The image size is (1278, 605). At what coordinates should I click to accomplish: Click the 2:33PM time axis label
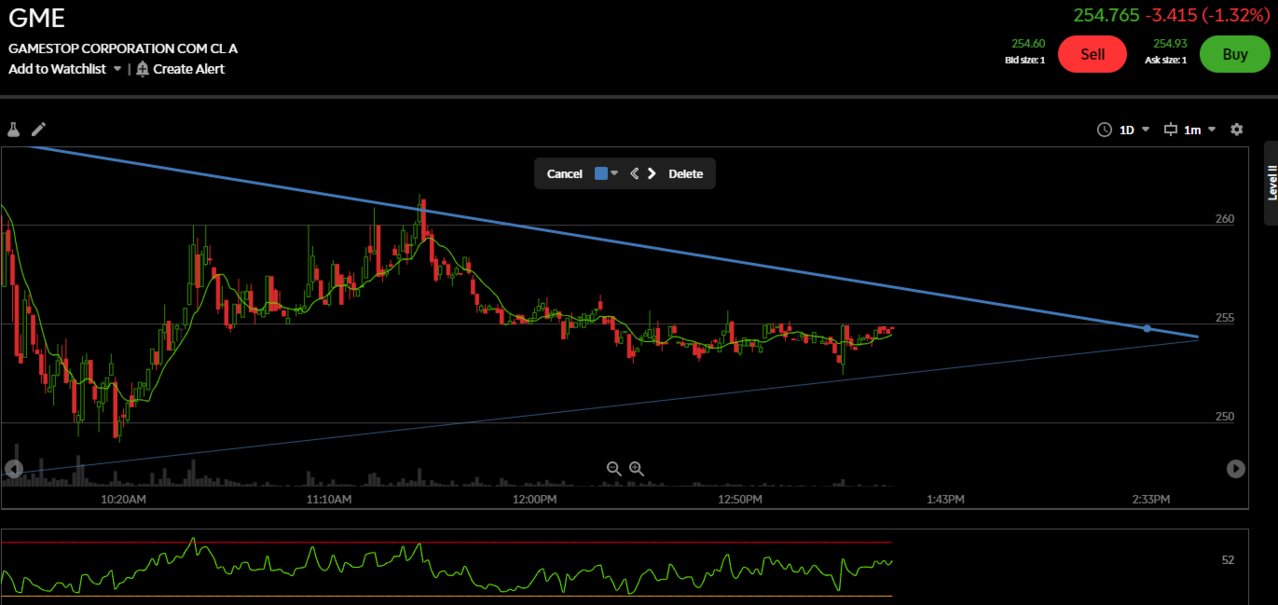1151,499
